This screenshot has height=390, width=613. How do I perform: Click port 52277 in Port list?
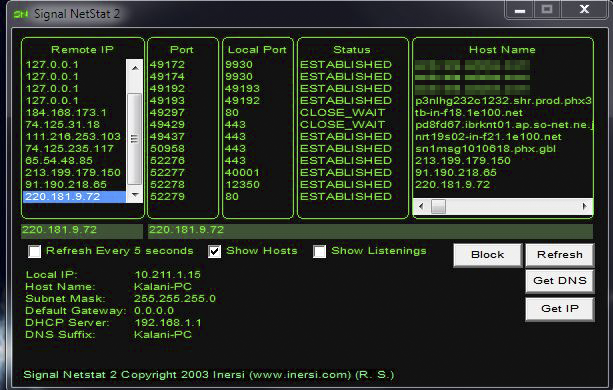tap(167, 173)
